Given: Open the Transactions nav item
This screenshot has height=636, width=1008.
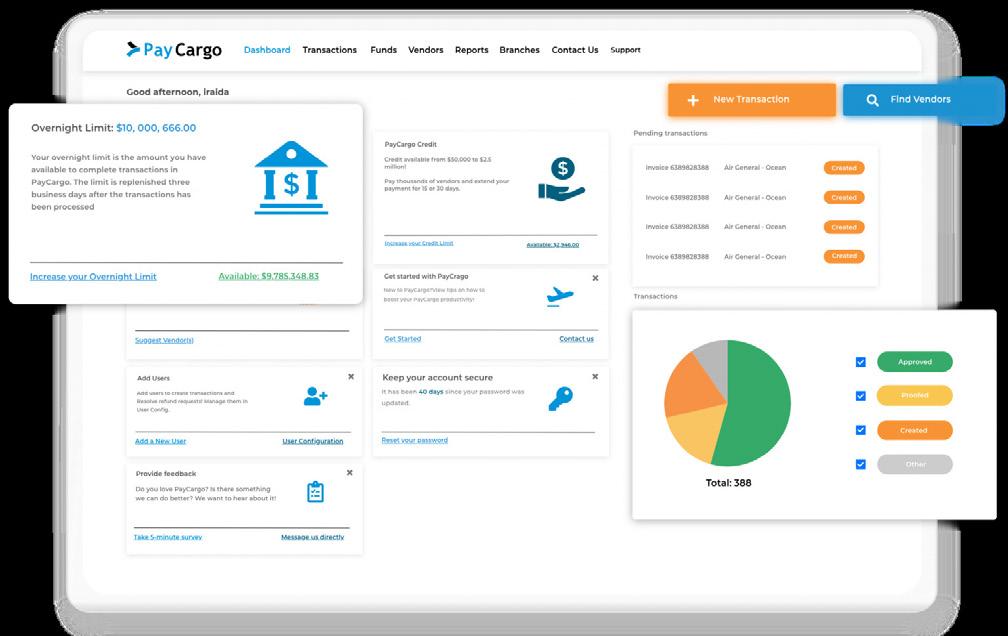Looking at the screenshot, I should tap(329, 50).
